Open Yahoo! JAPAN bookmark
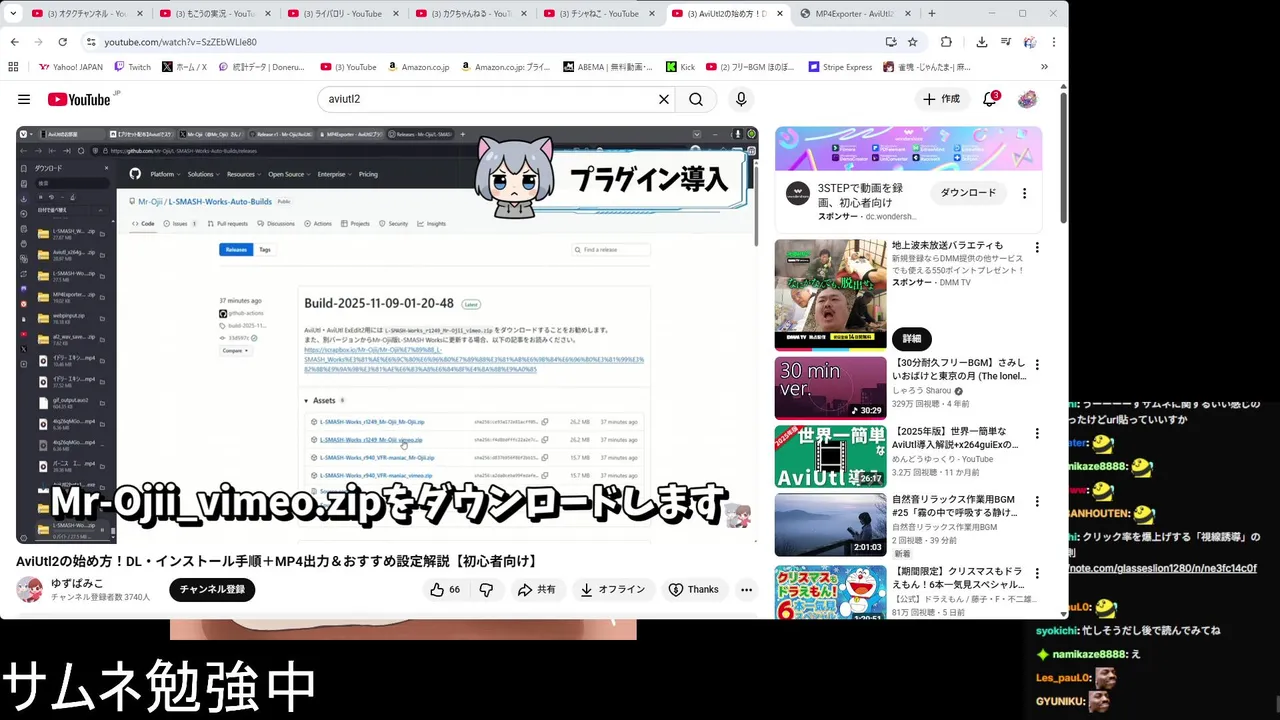The height and width of the screenshot is (720, 1280). point(70,67)
